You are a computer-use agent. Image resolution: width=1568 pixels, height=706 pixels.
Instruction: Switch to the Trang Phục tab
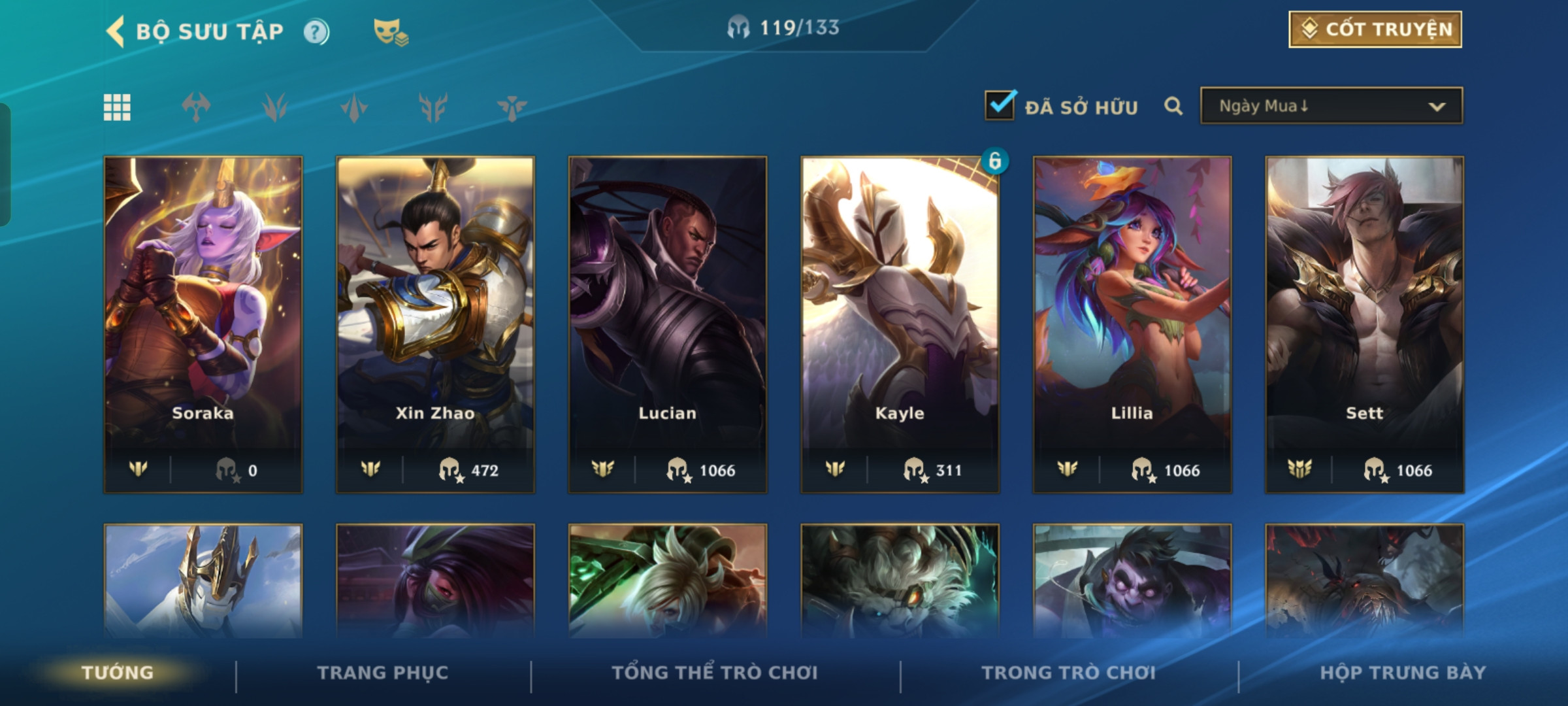(383, 673)
